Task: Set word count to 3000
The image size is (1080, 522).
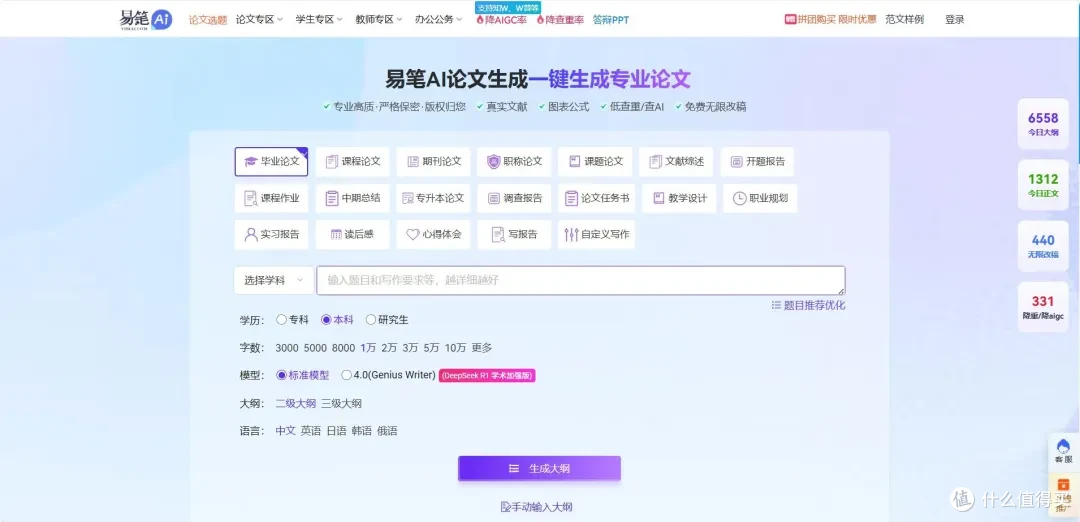Action: pos(287,348)
